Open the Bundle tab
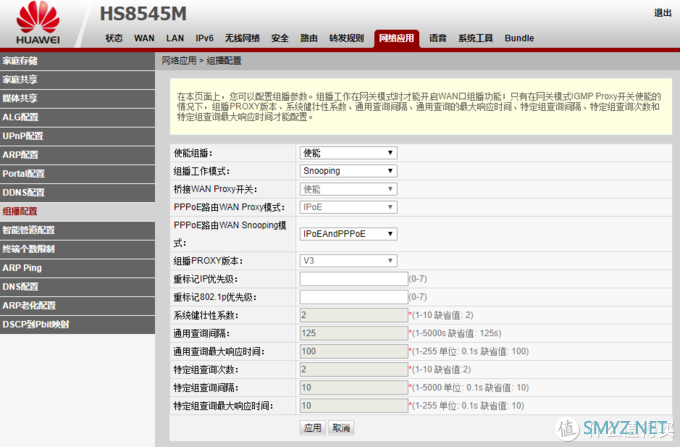Screen dimensions: 680x447 [519, 38]
